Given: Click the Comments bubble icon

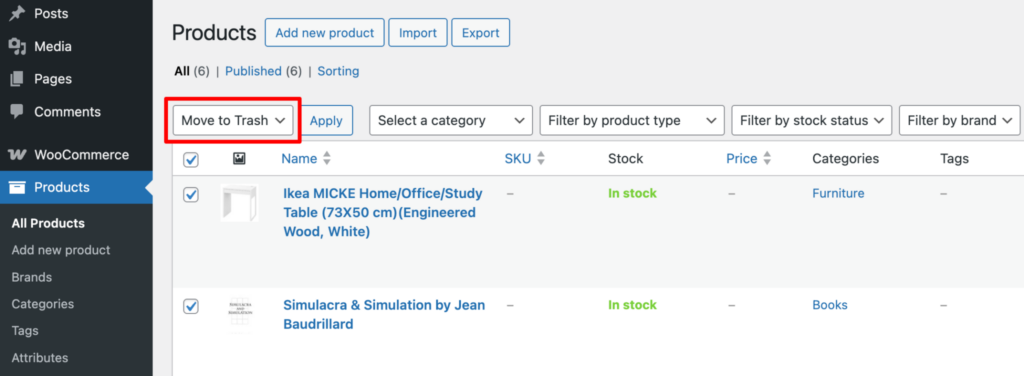Looking at the screenshot, I should pos(17,112).
